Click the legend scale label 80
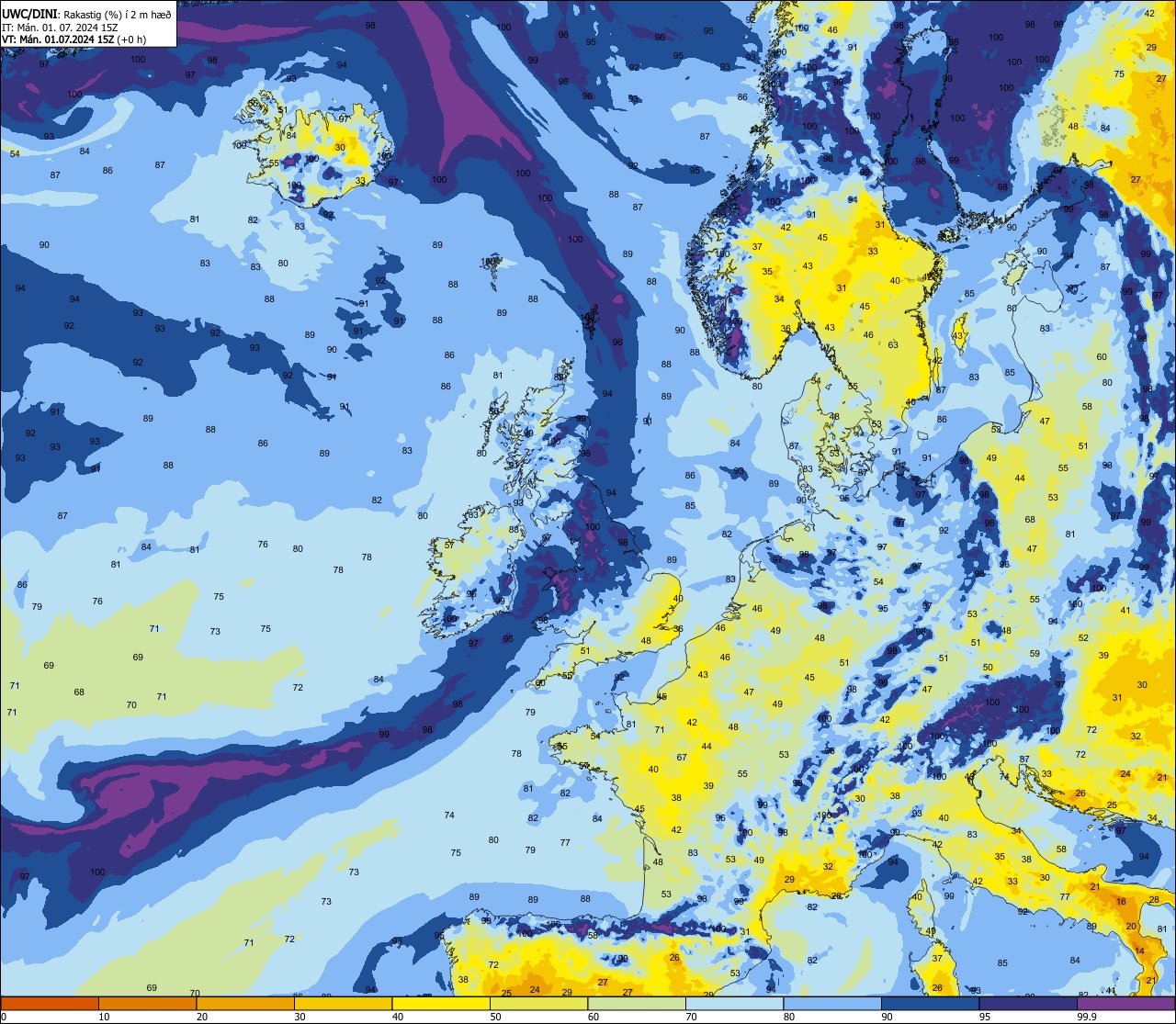The width and height of the screenshot is (1176, 1024). coord(789,1017)
